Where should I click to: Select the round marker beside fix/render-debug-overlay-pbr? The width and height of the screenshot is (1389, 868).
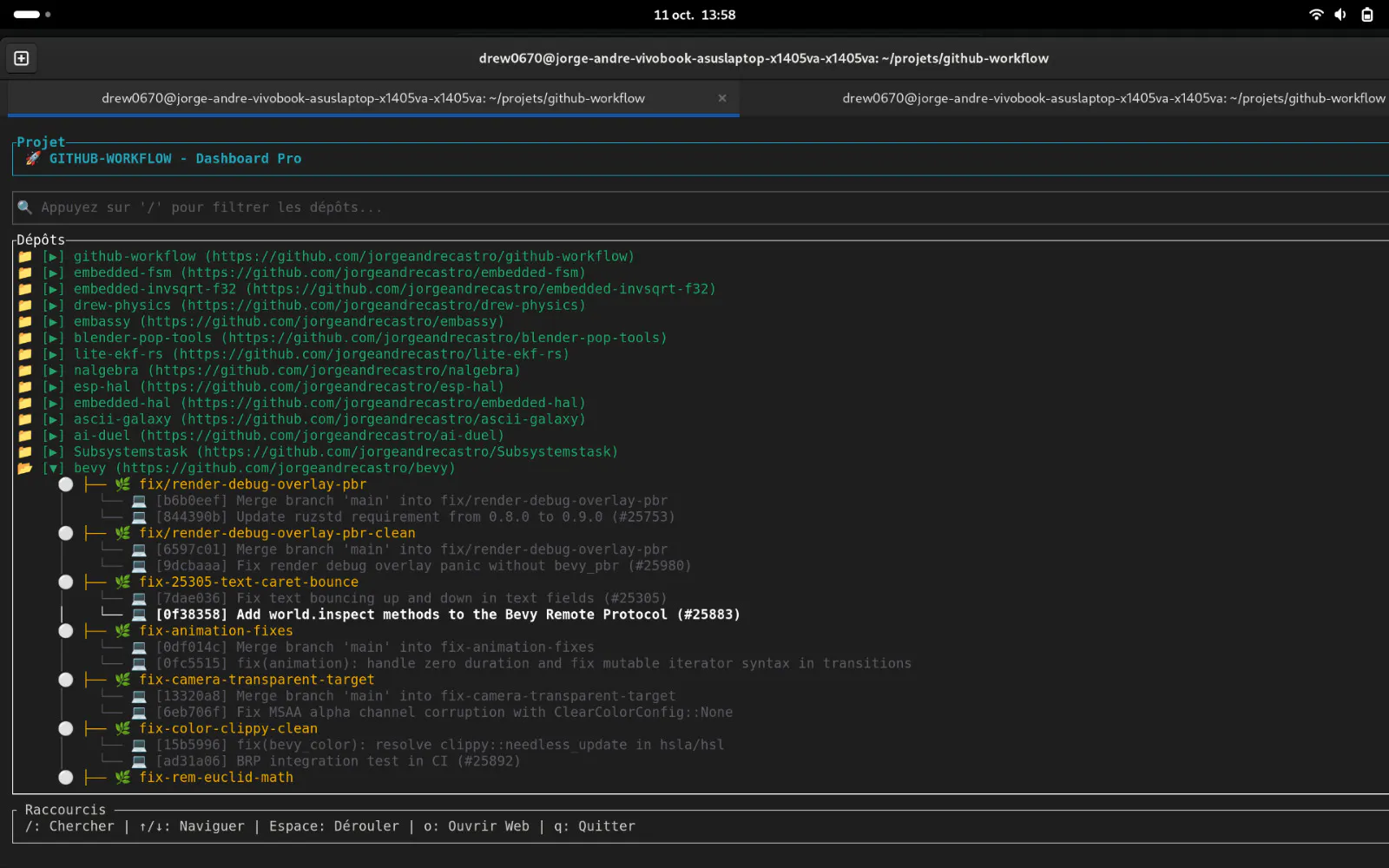(66, 484)
